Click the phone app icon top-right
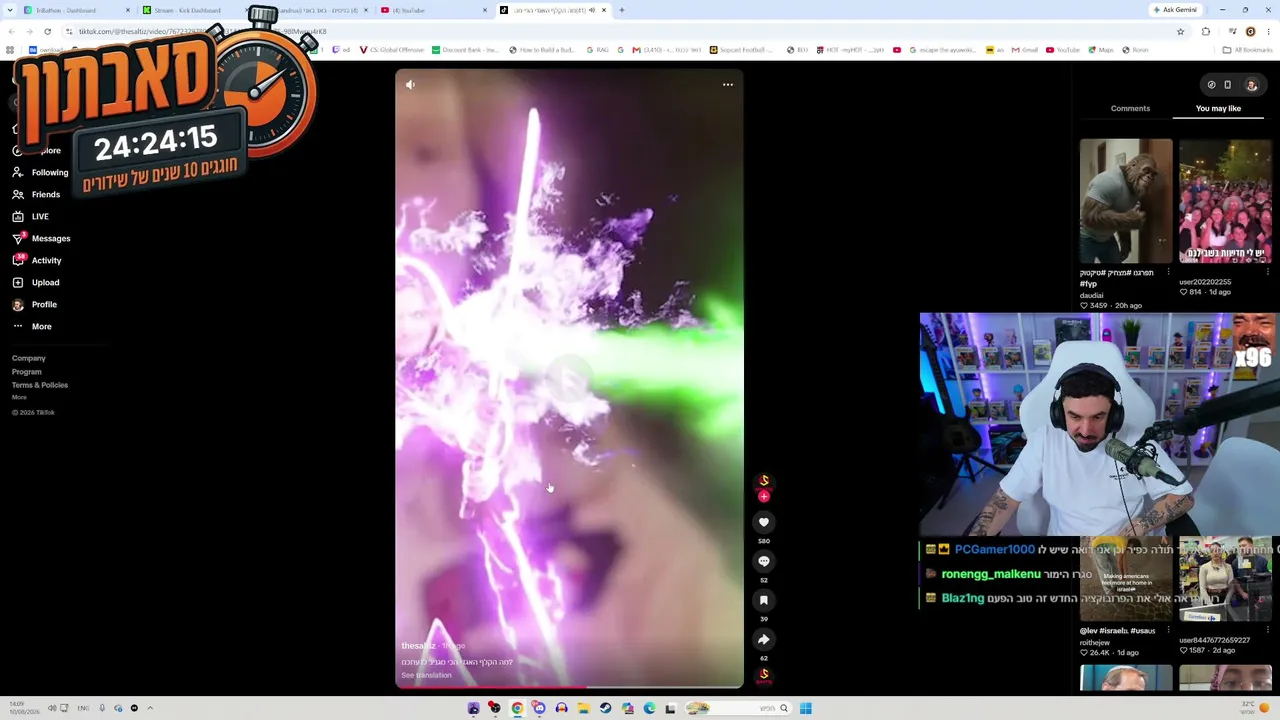 1228,85
